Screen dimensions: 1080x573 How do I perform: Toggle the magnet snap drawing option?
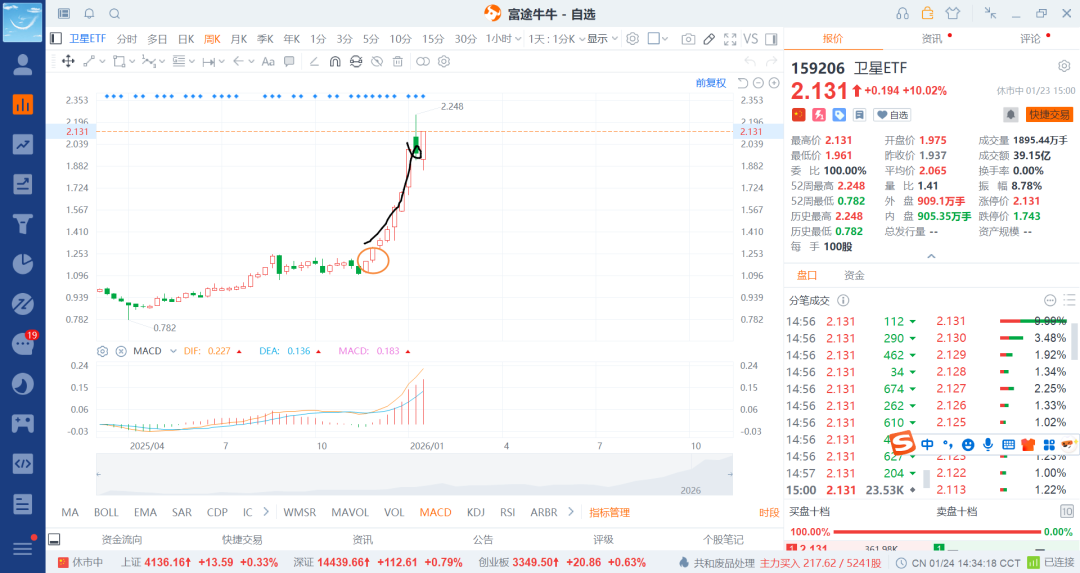(x=335, y=61)
